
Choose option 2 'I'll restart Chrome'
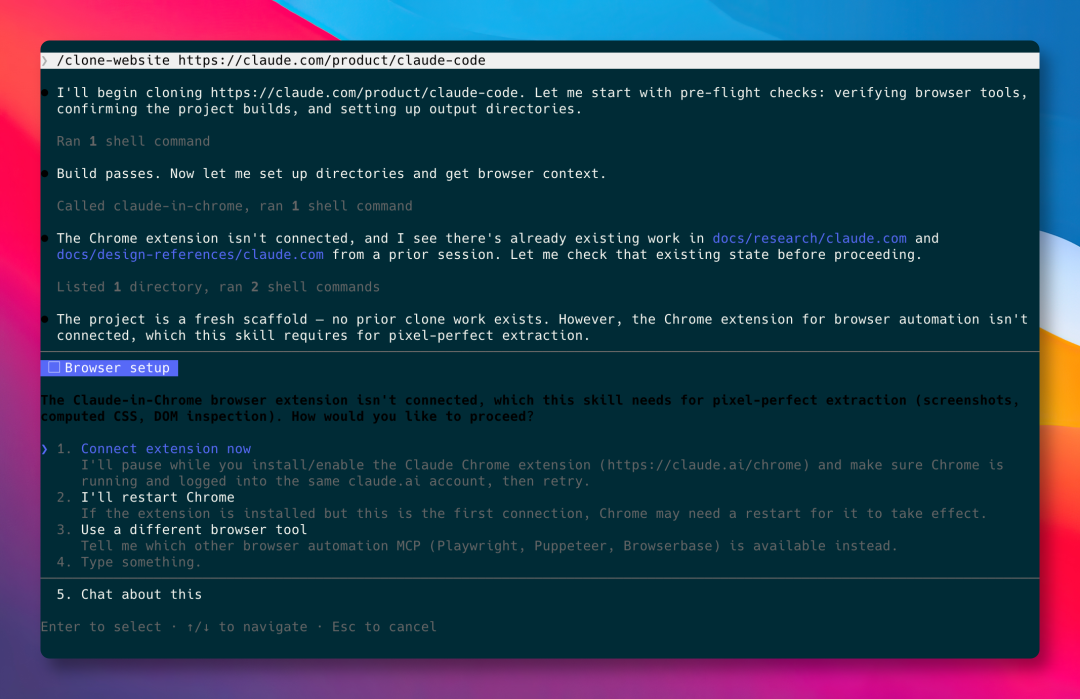(157, 497)
